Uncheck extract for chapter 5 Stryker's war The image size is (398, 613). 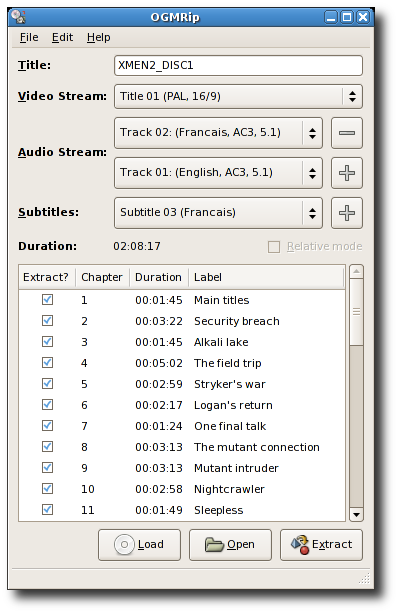point(47,384)
